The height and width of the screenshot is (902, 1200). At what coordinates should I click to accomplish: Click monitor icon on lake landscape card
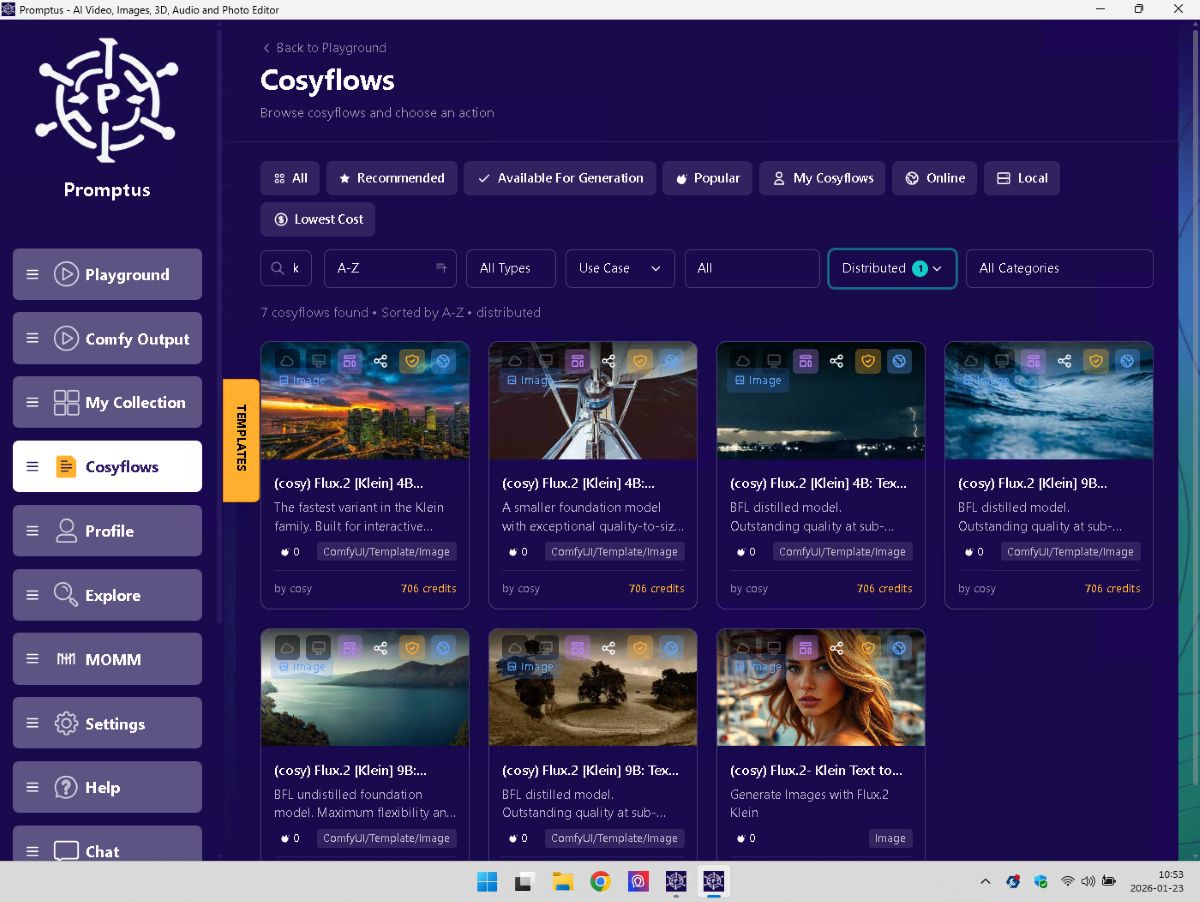coord(319,648)
